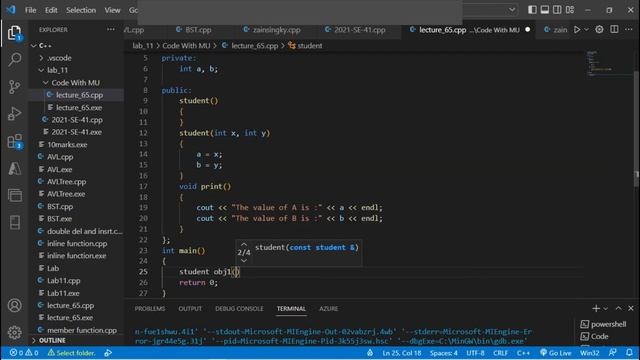This screenshot has height=360, width=640.
Task: Open notifications bell in status bar
Action: [629, 353]
